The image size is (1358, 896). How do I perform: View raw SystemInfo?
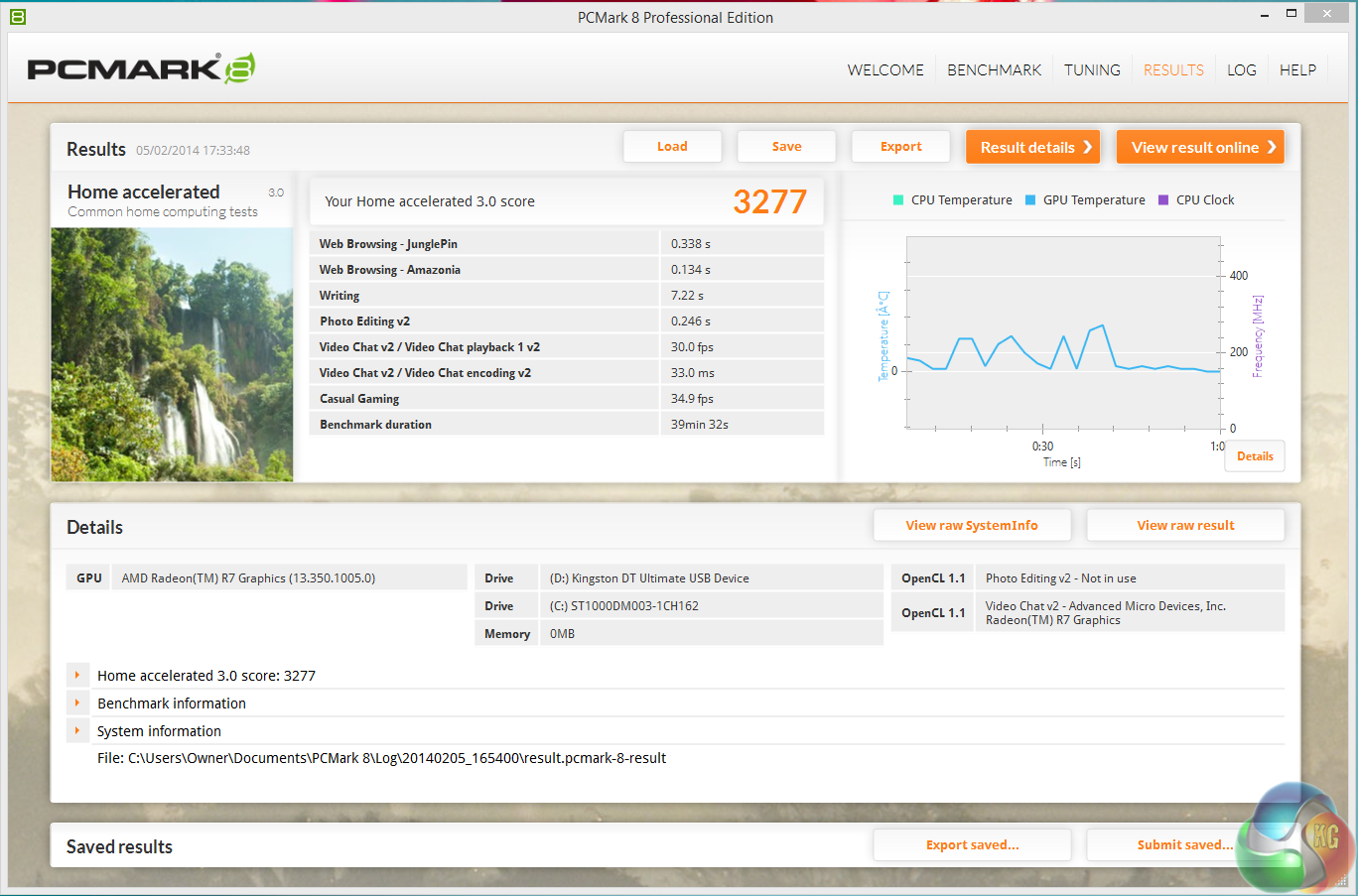[x=972, y=526]
